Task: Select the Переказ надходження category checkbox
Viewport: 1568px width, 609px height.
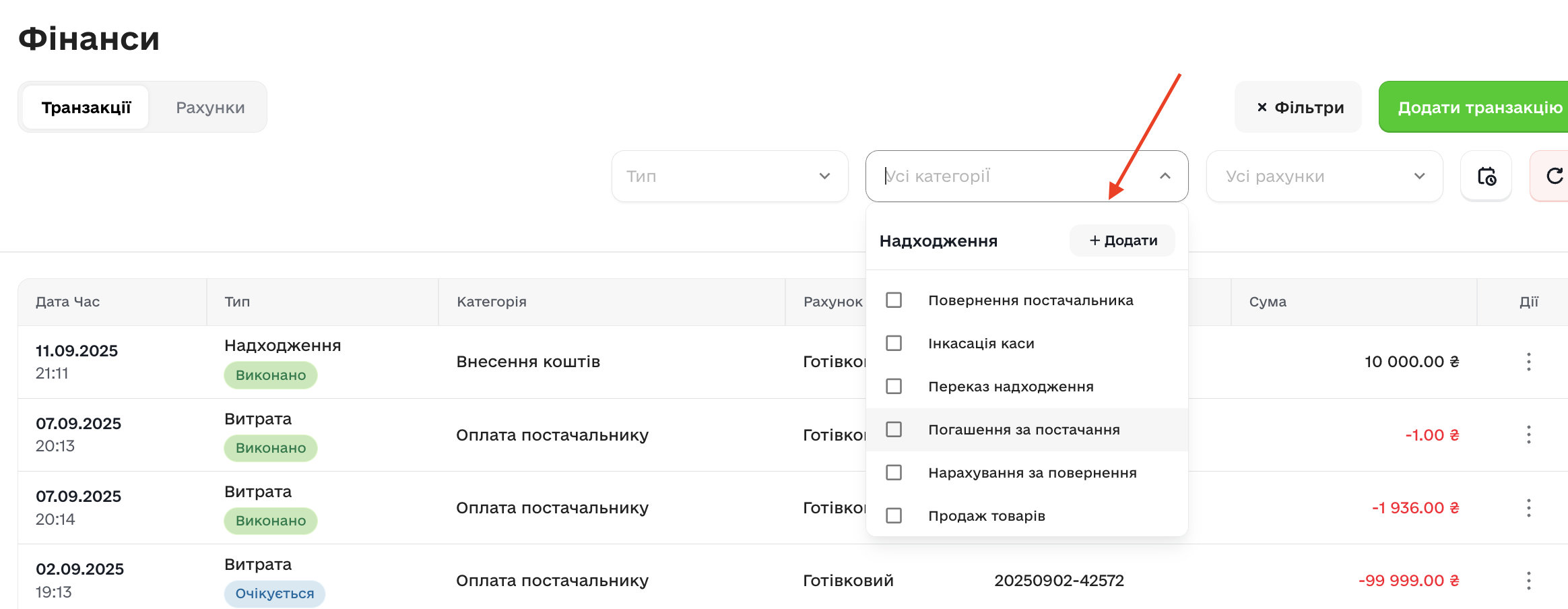Action: 894,386
